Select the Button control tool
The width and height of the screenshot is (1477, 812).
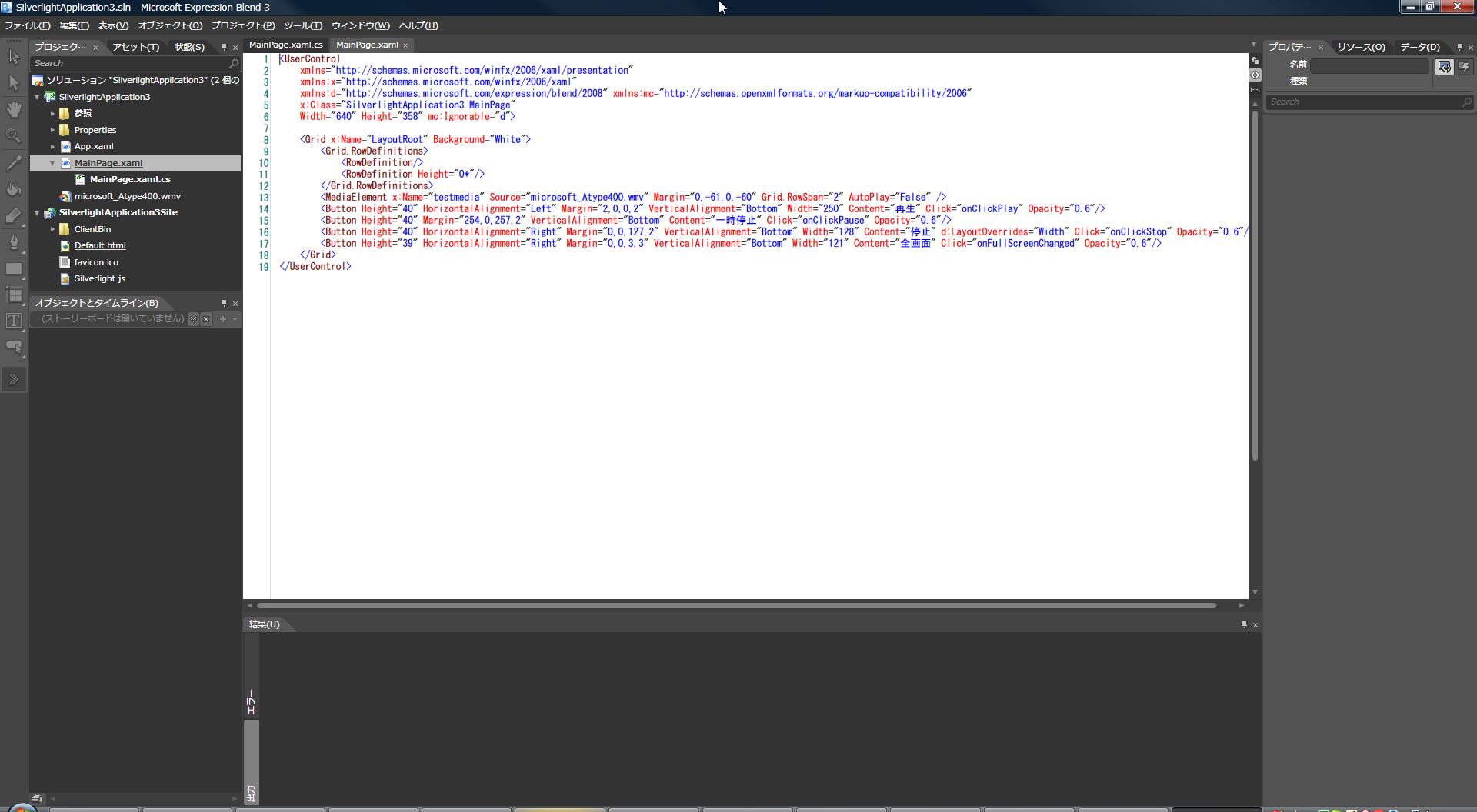click(x=14, y=347)
